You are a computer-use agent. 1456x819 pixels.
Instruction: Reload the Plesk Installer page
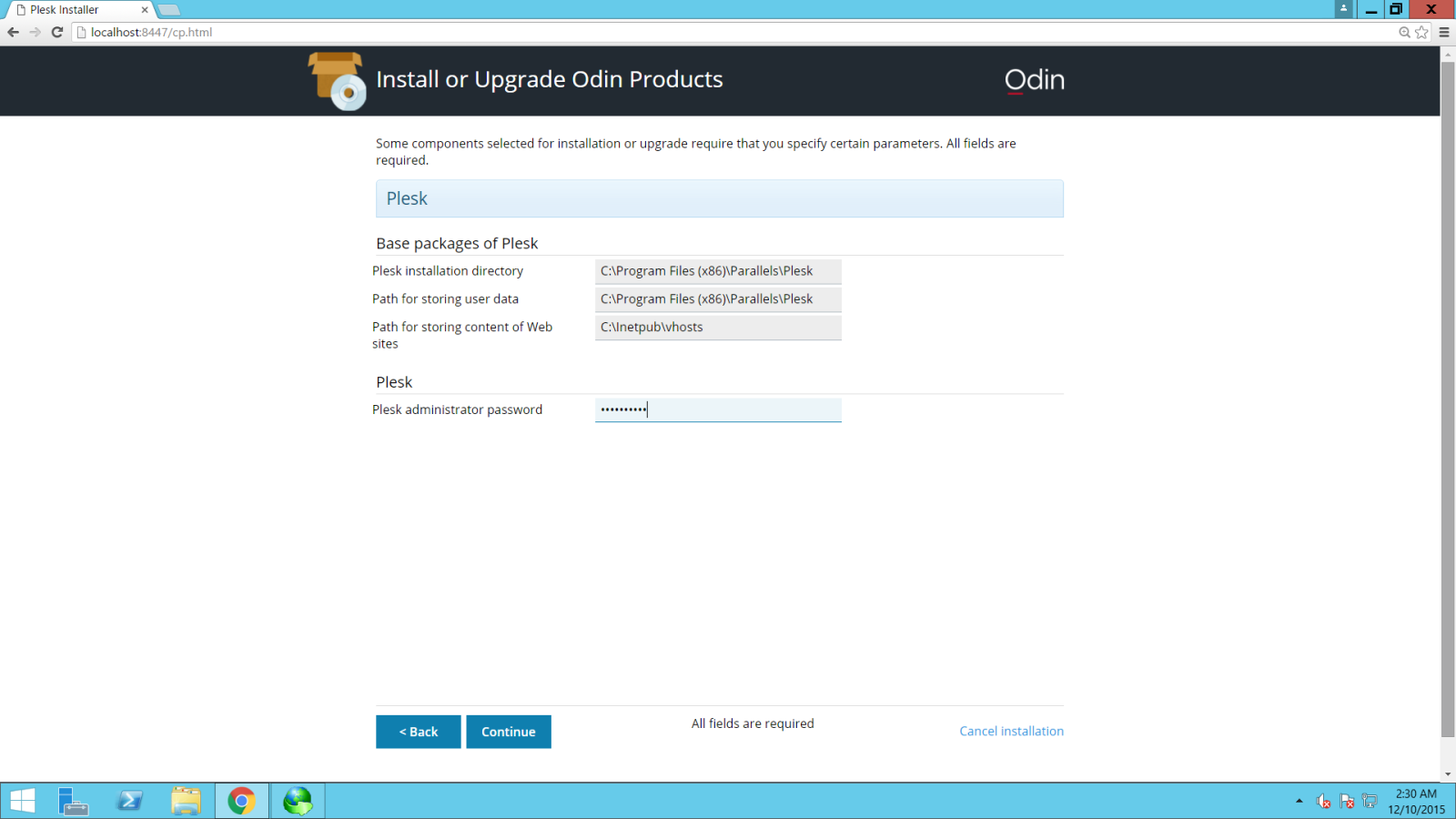tap(57, 32)
